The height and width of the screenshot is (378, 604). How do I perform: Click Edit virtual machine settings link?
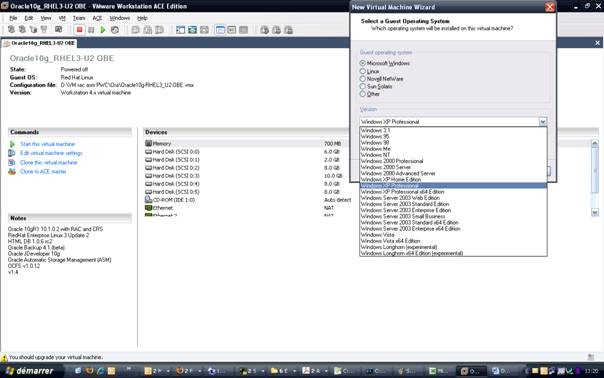click(x=51, y=153)
